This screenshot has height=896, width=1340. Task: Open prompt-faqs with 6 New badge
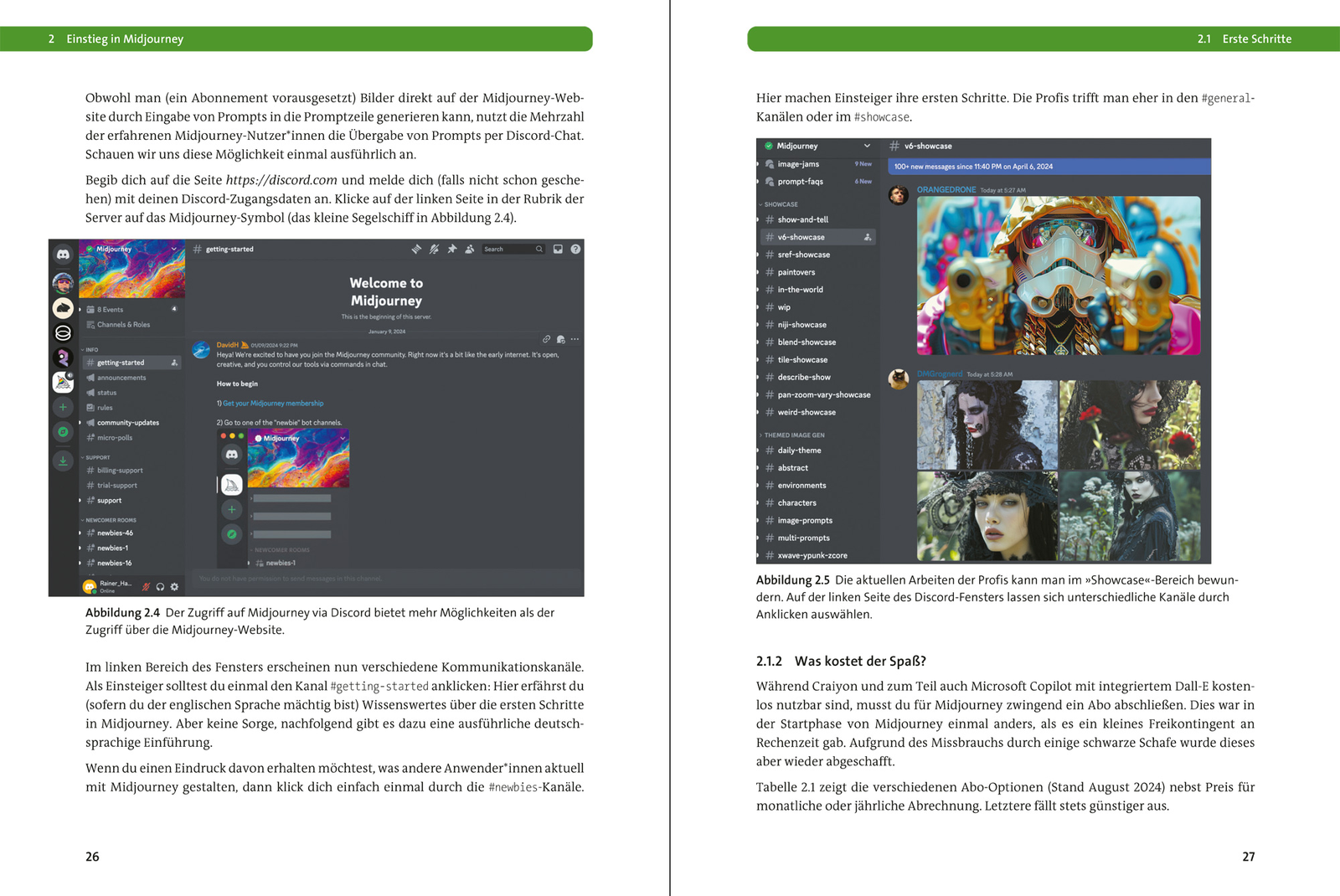[819, 182]
